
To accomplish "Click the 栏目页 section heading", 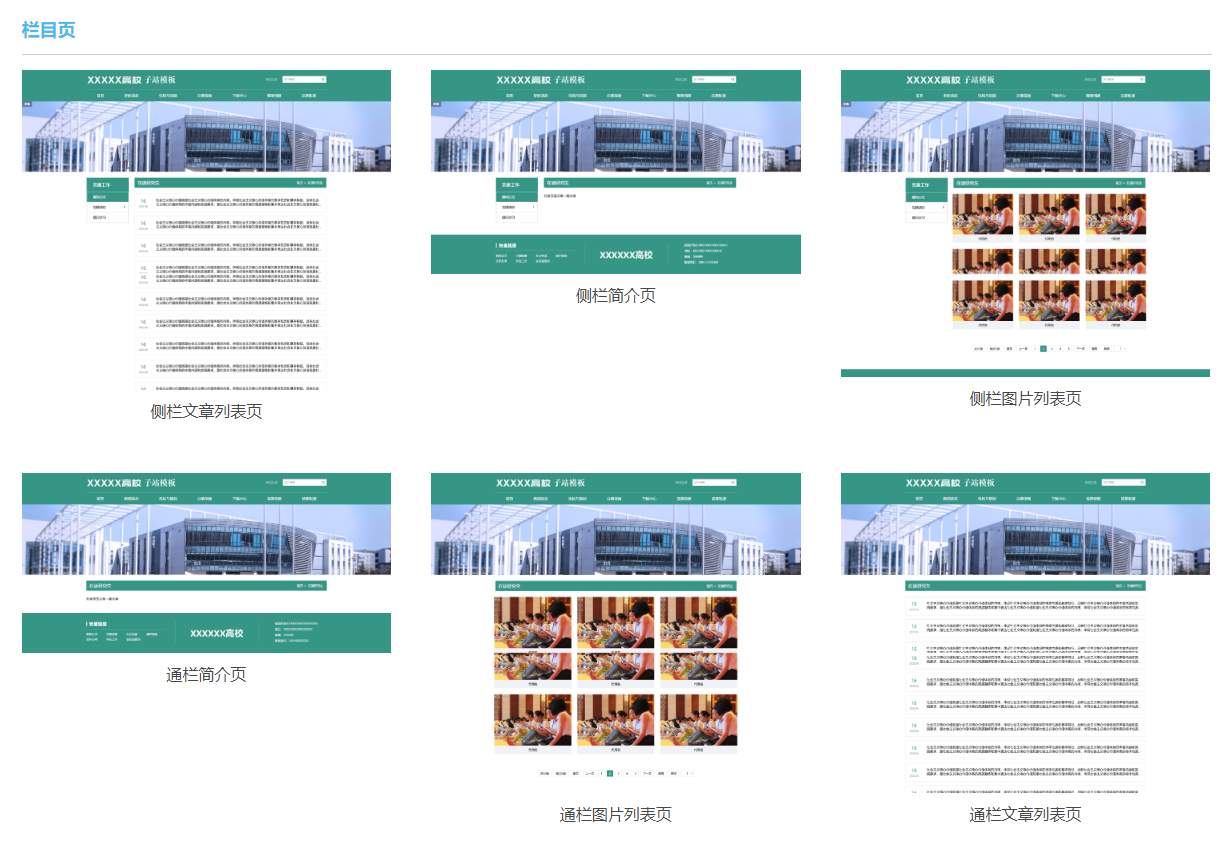I will tap(48, 30).
